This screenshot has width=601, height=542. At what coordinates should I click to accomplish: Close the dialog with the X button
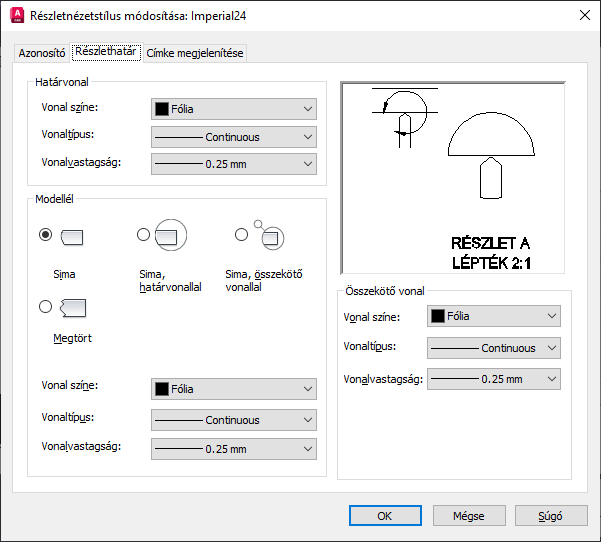click(585, 15)
